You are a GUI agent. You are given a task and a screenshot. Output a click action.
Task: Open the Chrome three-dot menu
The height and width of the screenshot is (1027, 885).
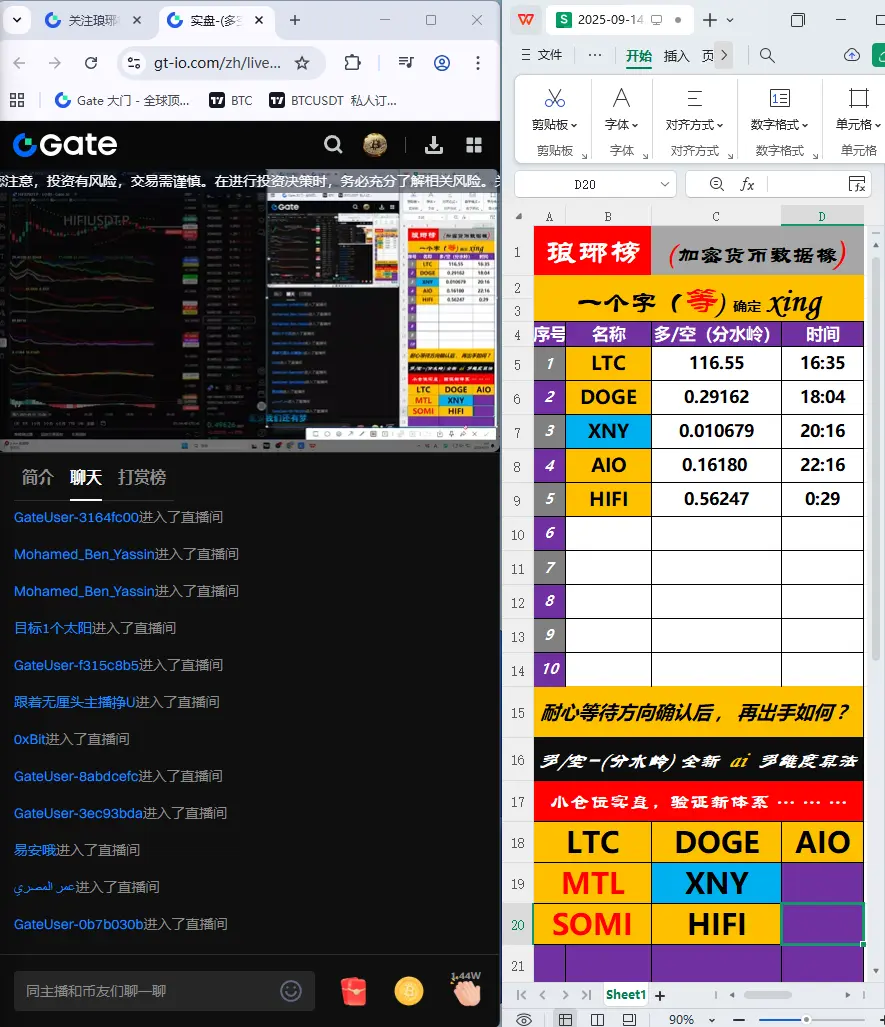click(478, 63)
